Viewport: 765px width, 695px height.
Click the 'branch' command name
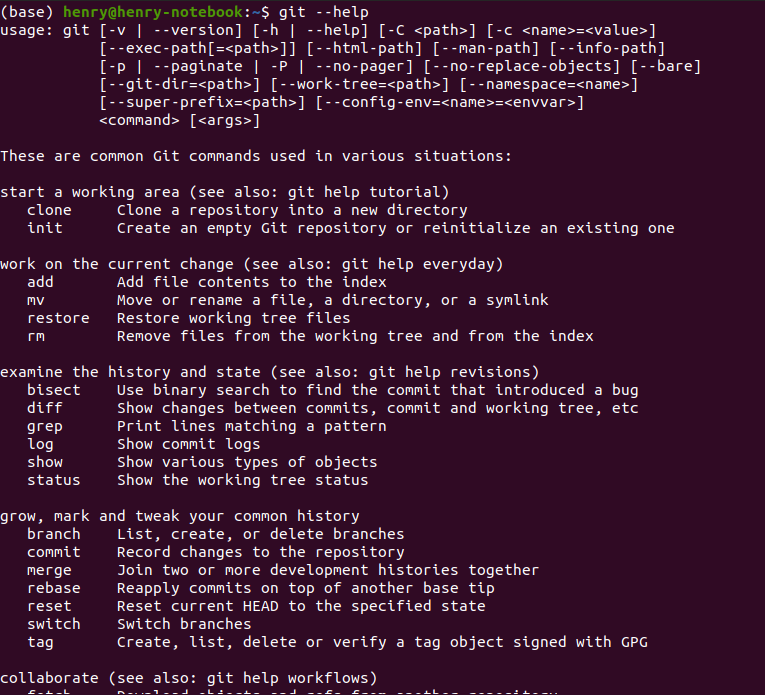click(x=54, y=534)
